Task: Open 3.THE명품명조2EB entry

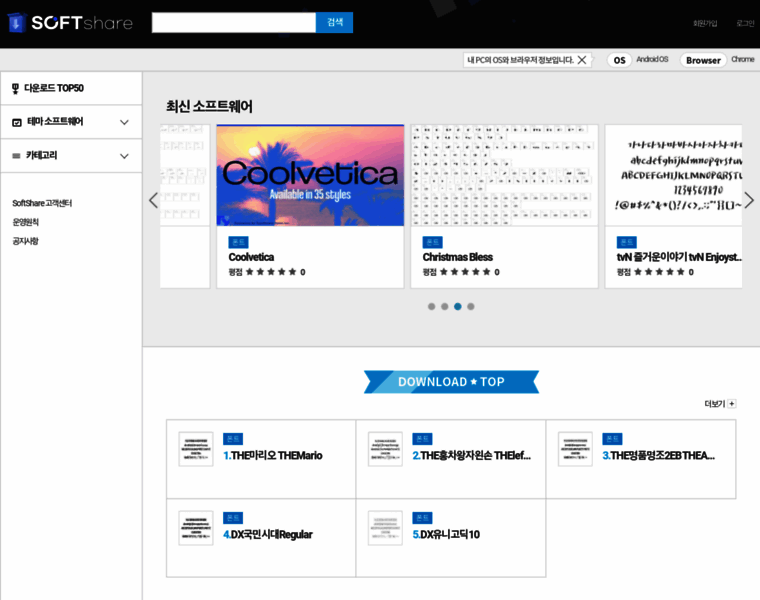Action: (x=659, y=456)
